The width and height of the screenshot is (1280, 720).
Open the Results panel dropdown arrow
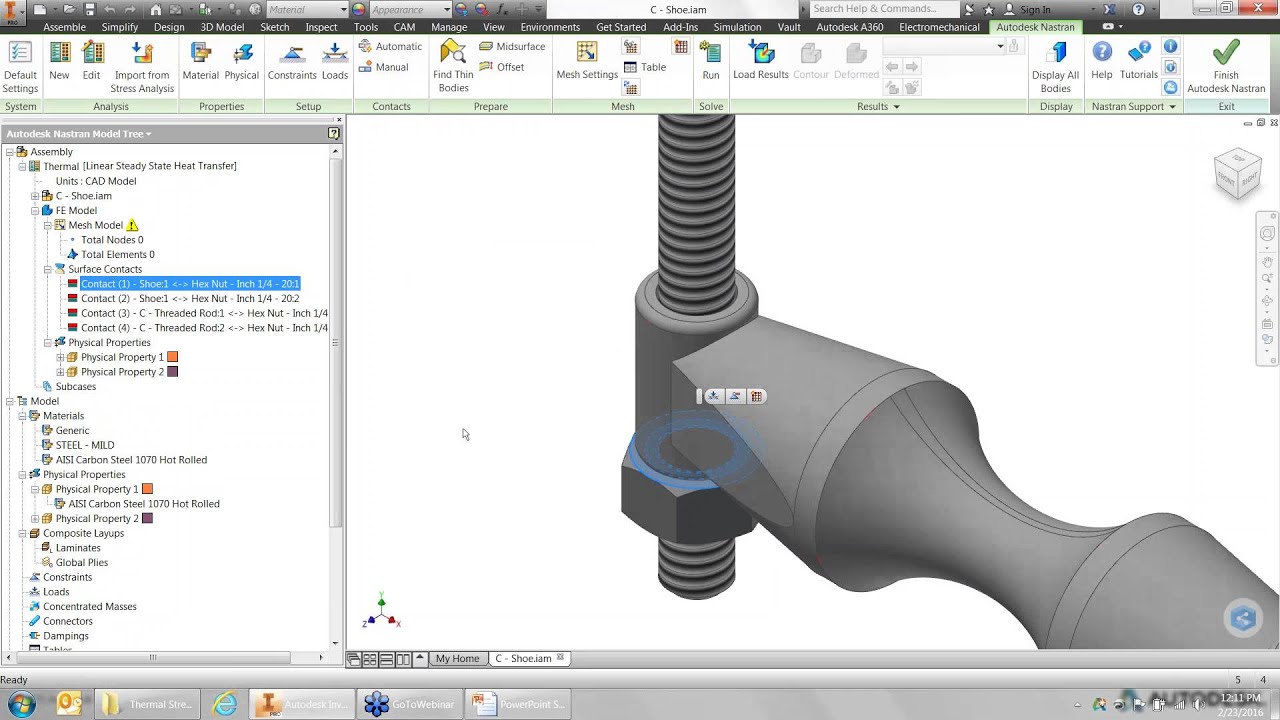[896, 107]
